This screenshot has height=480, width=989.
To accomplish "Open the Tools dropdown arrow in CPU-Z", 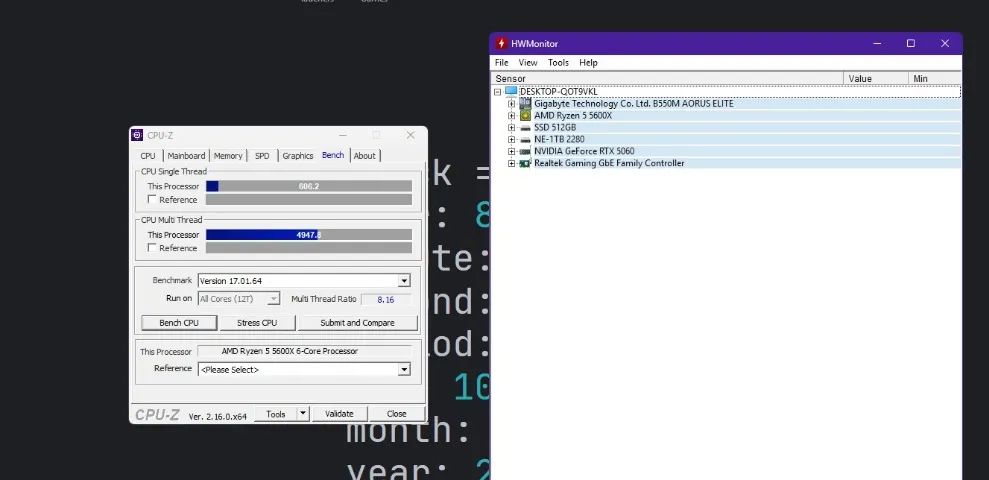I will click(303, 414).
